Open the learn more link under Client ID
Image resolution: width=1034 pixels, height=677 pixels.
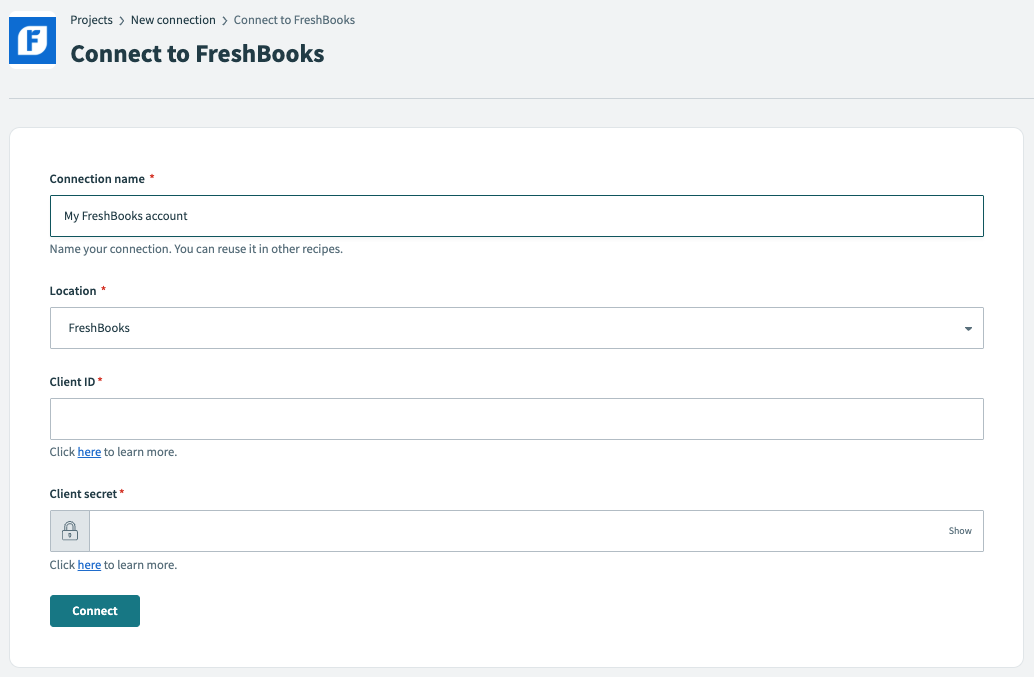pos(88,451)
